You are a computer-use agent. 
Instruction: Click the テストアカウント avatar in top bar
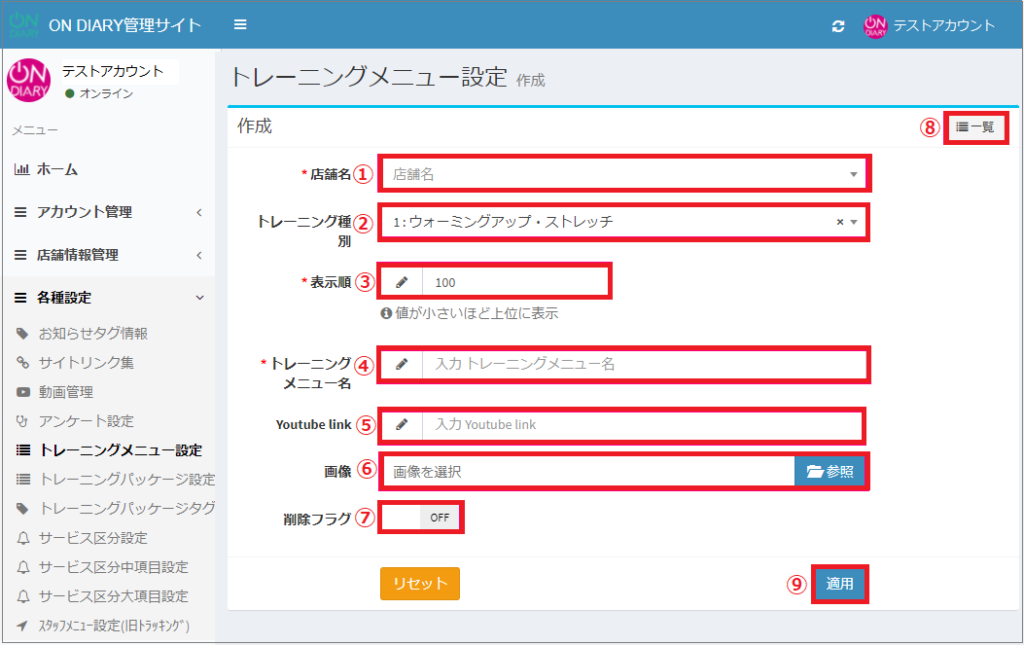875,26
